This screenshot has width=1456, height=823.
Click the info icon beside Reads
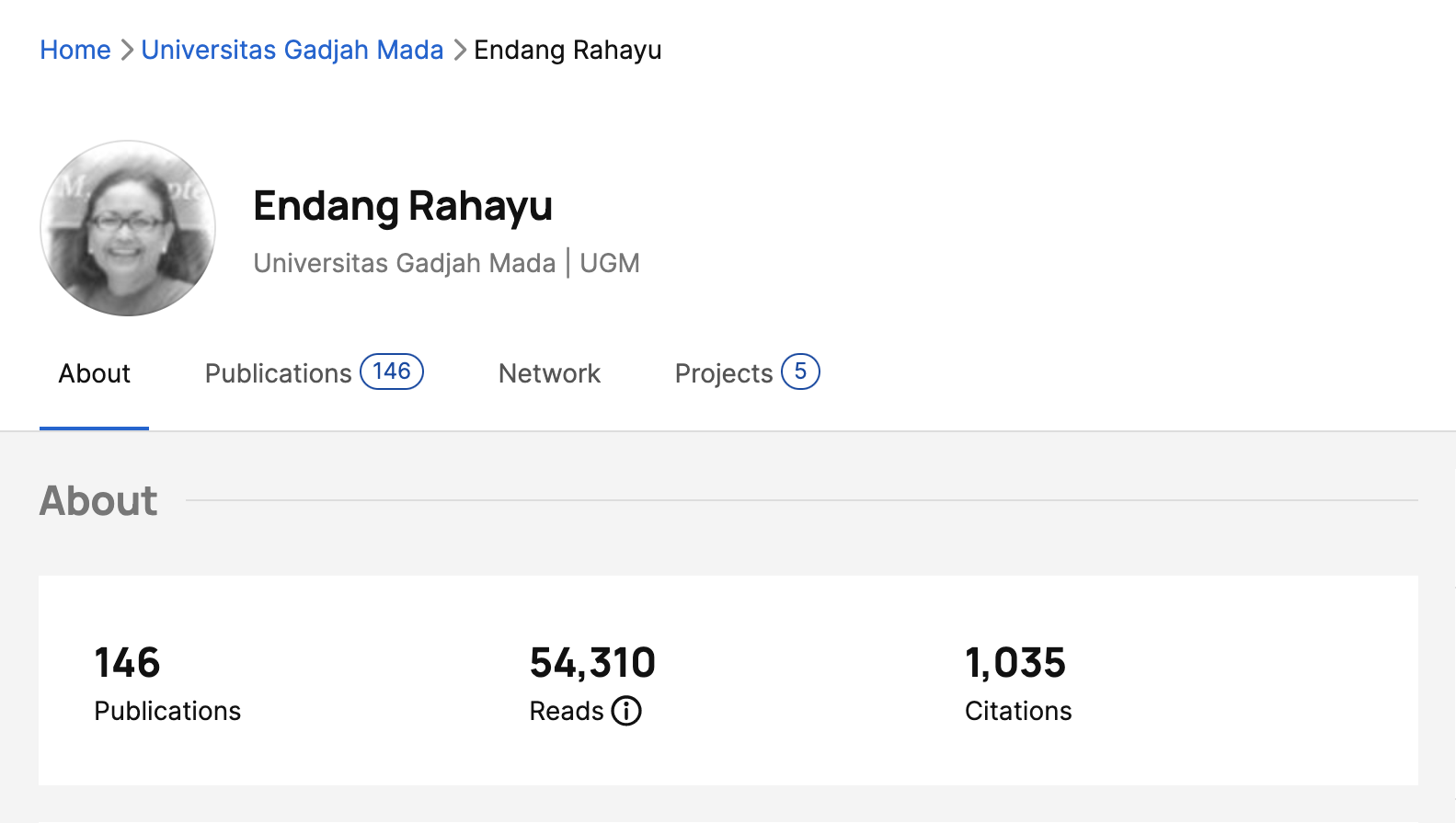coord(626,711)
